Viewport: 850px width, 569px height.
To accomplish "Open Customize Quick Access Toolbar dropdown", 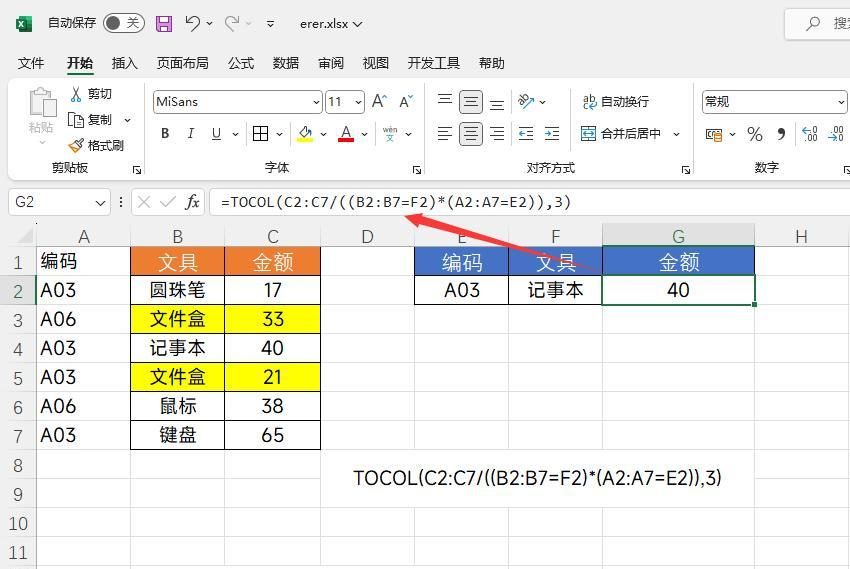I will [270, 24].
